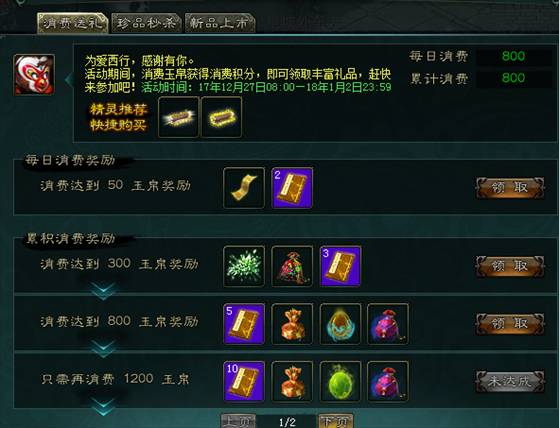The width and height of the screenshot is (559, 428).
Task: Click the green egg reward in 1200 row
Action: 340,382
